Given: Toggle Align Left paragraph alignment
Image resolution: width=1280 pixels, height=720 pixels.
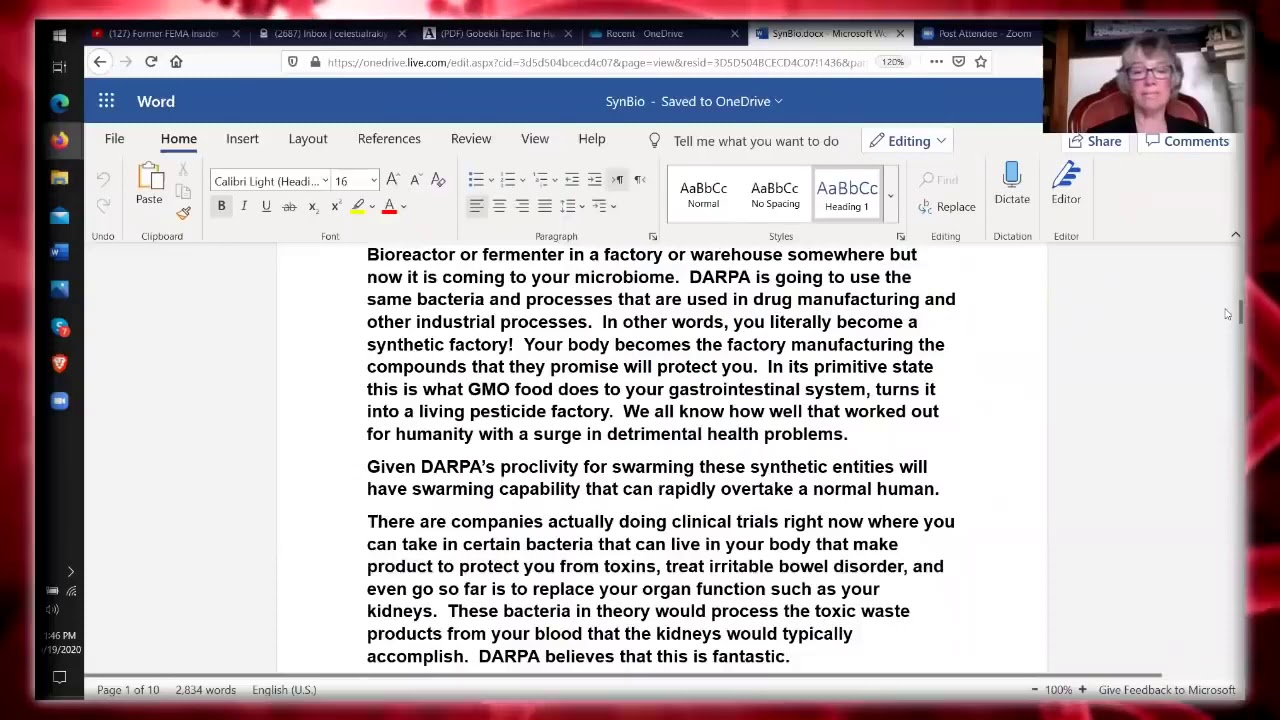Looking at the screenshot, I should click(476, 206).
